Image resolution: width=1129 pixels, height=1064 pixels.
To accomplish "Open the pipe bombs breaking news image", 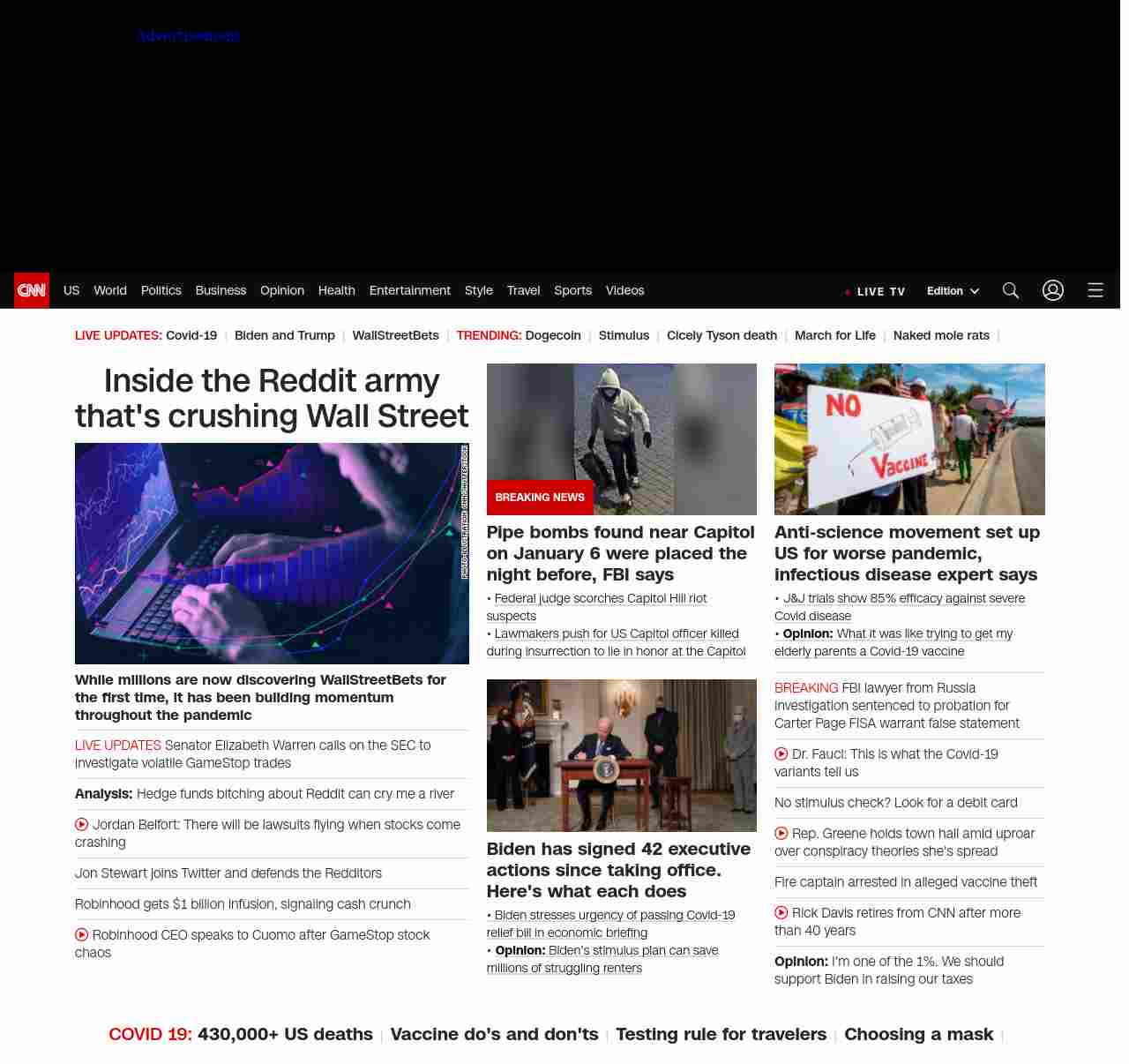I will (621, 438).
